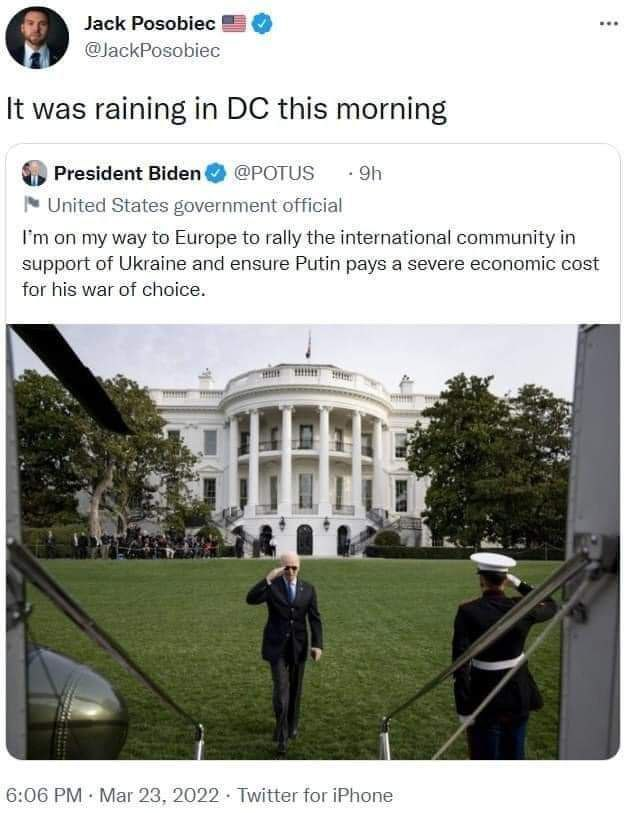This screenshot has width=632, height=813.
Task: Click United States government official label
Action: [x=195, y=205]
